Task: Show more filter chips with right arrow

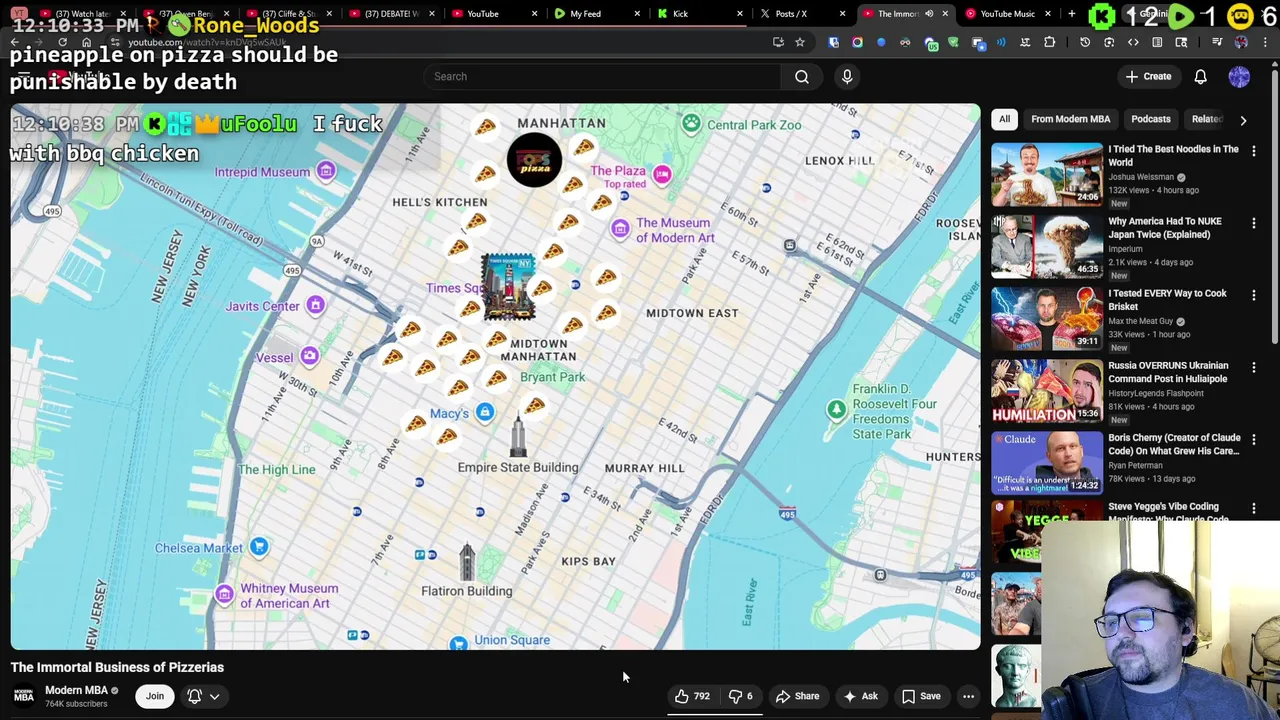Action: pos(1243,120)
